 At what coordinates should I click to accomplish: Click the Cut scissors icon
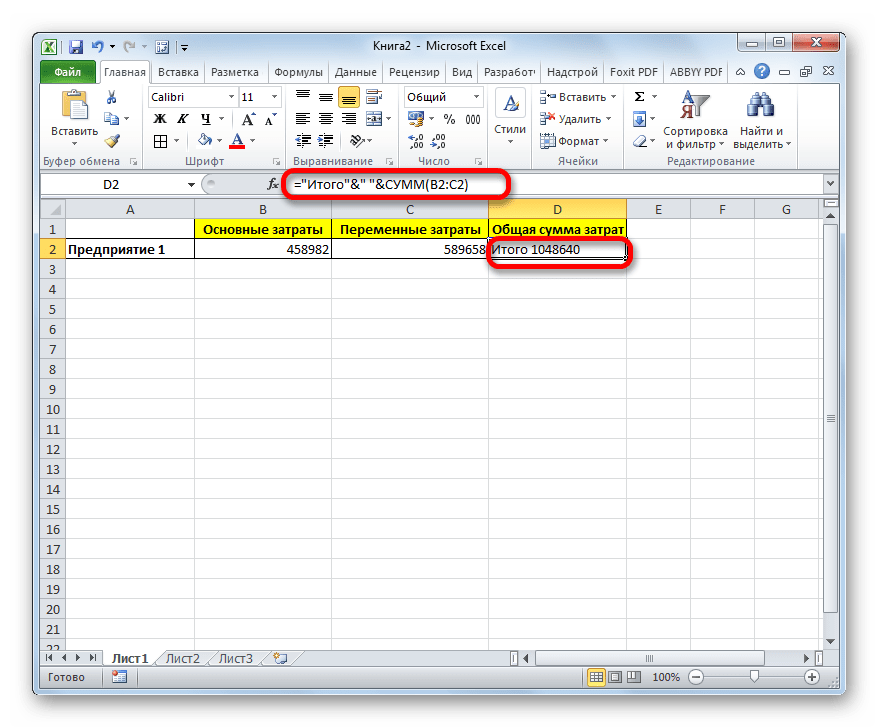click(x=112, y=97)
